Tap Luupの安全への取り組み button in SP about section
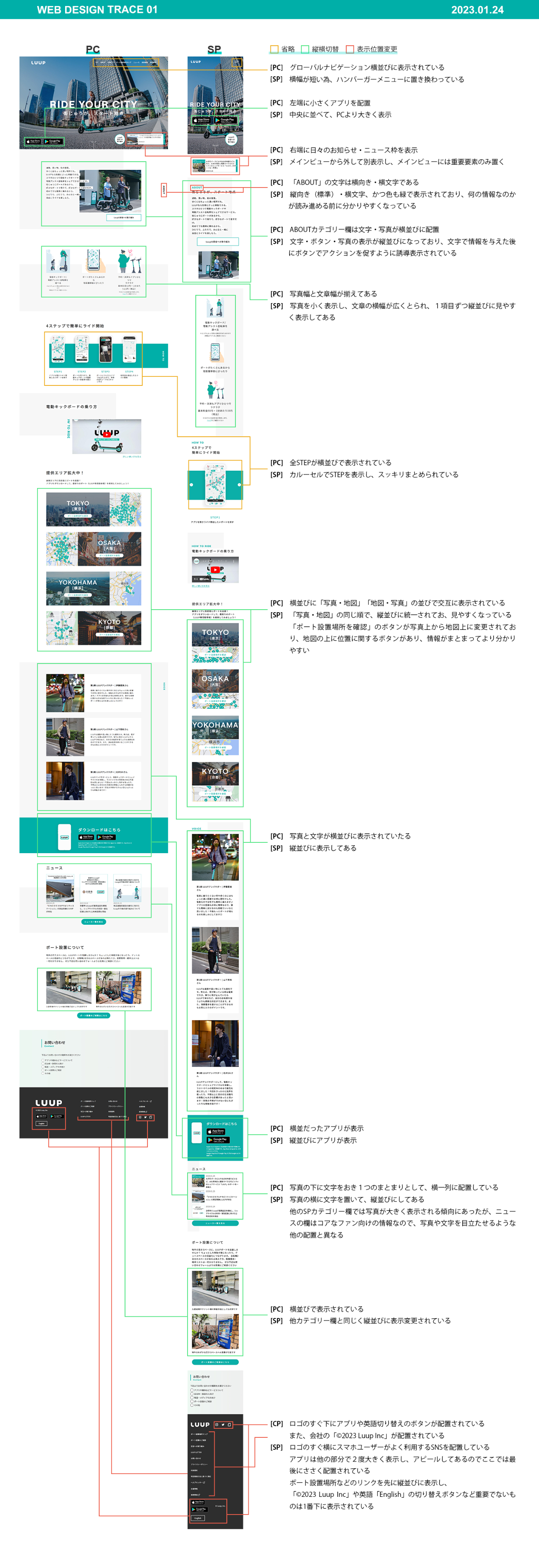The height and width of the screenshot is (1568, 539). click(x=218, y=242)
